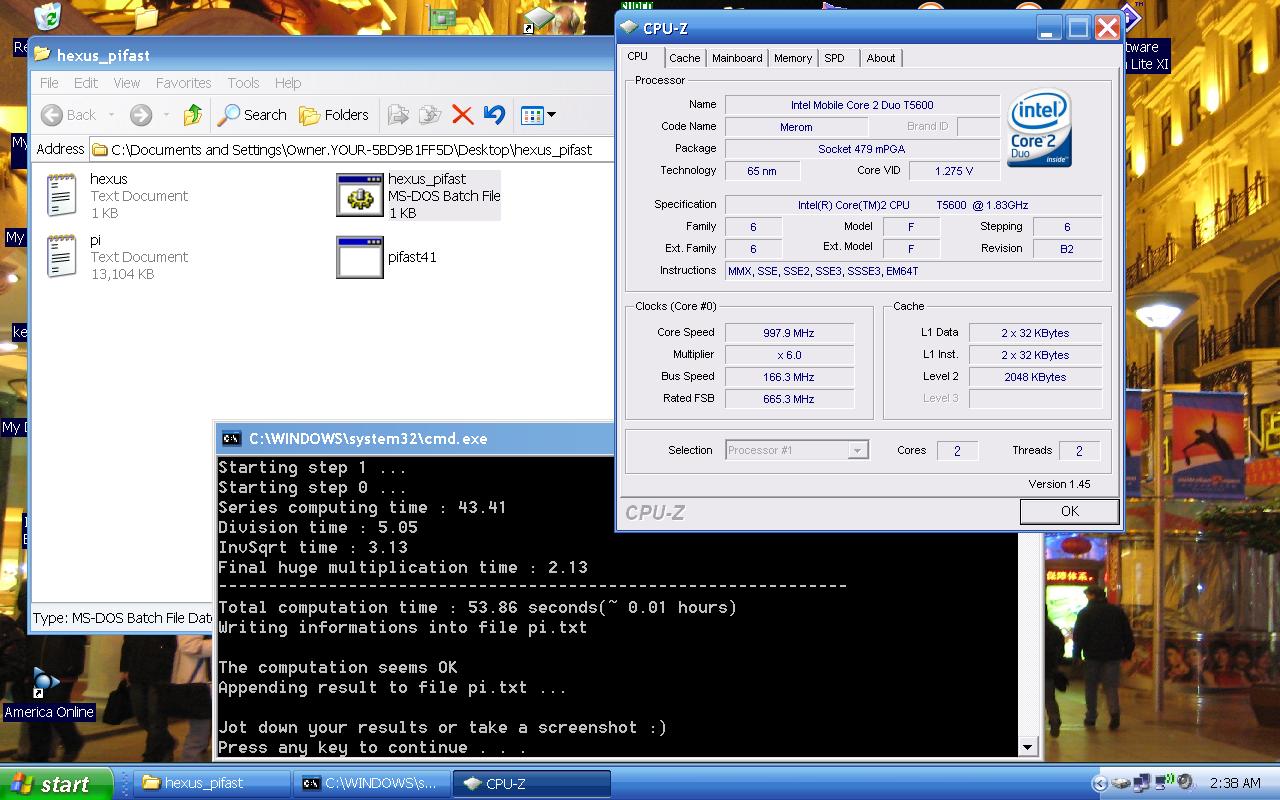Click the OK button in CPU-Z
Screen dimensions: 1280x800
click(1069, 511)
